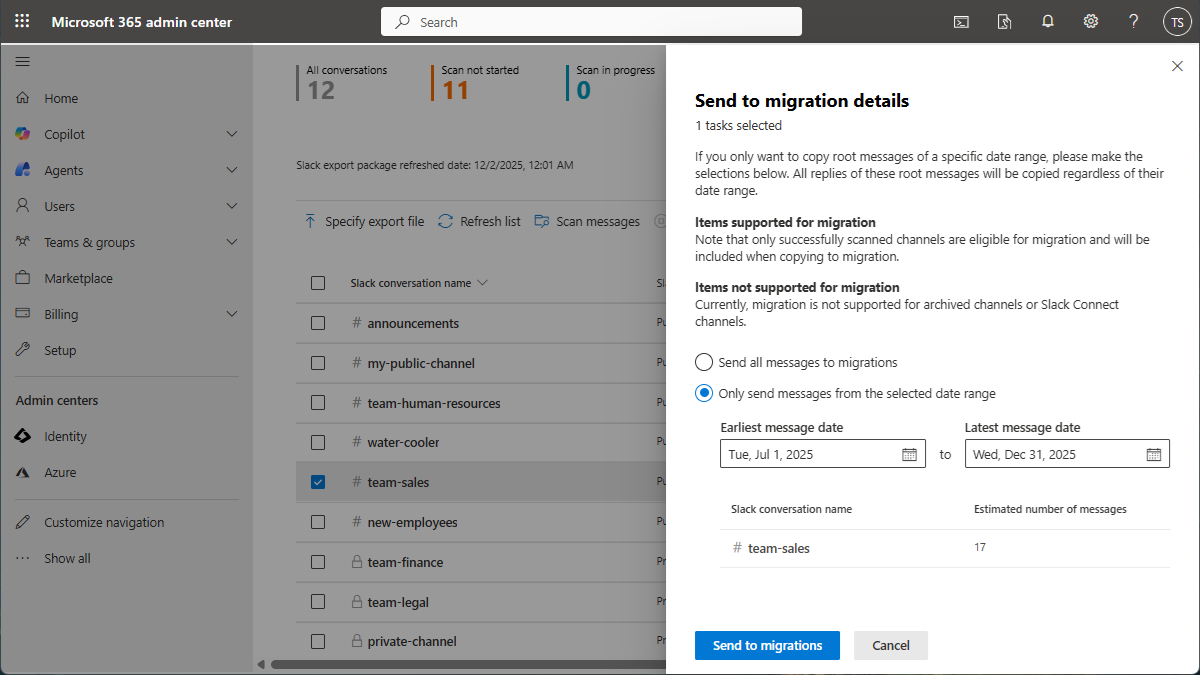The height and width of the screenshot is (675, 1200).
Task: Open the latest message date calendar icon
Action: coord(1153,454)
